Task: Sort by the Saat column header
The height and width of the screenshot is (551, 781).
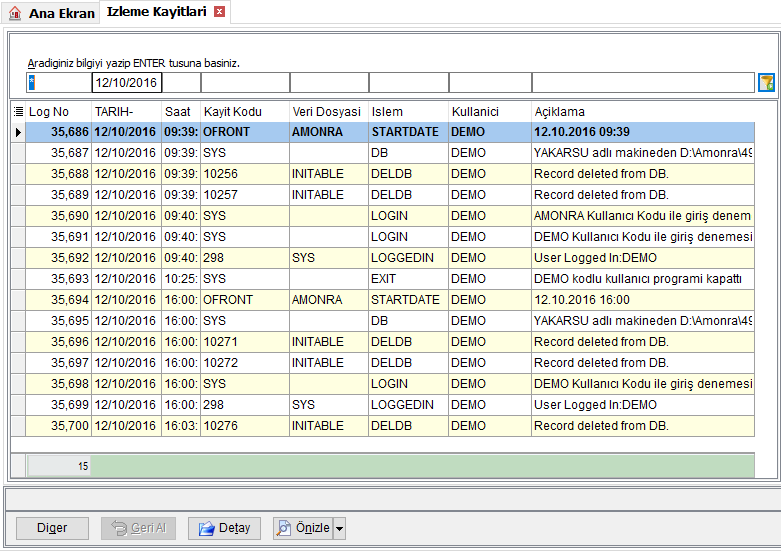Action: tap(181, 112)
